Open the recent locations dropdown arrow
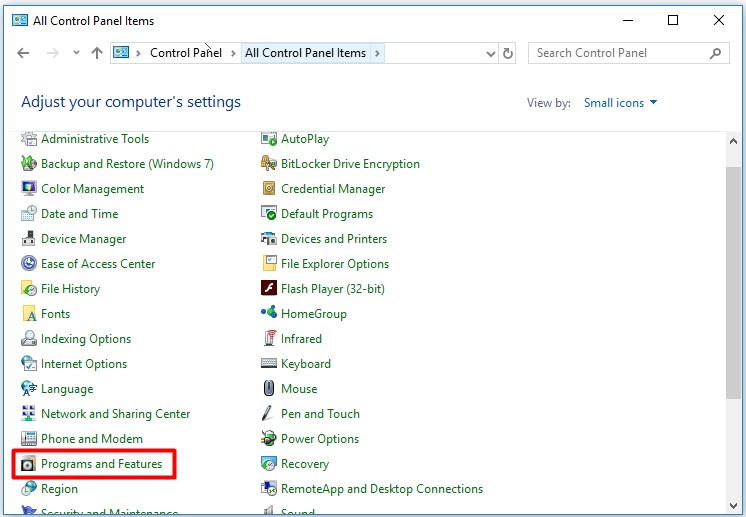Viewport: 746px width, 517px height. pos(76,53)
